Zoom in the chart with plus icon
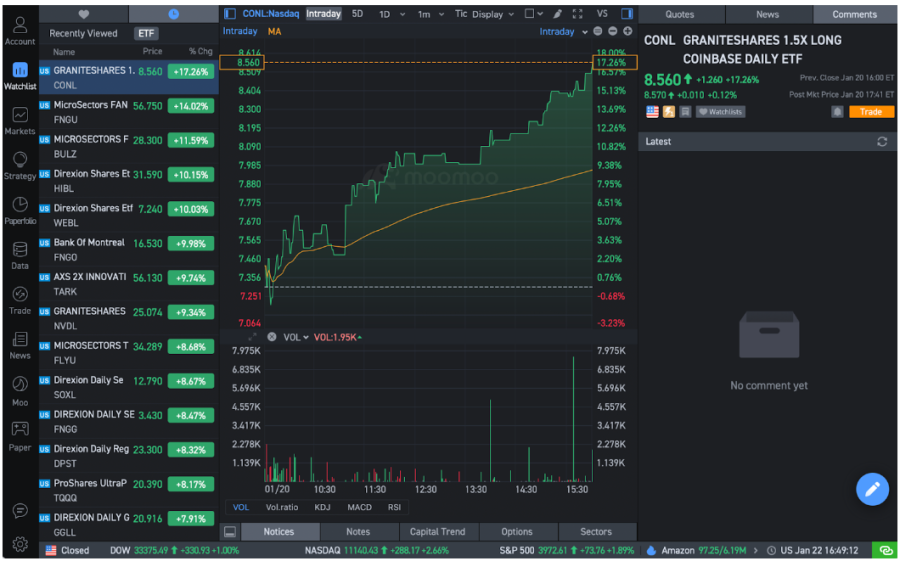Screen dimensions: 900x561 click(x=627, y=32)
